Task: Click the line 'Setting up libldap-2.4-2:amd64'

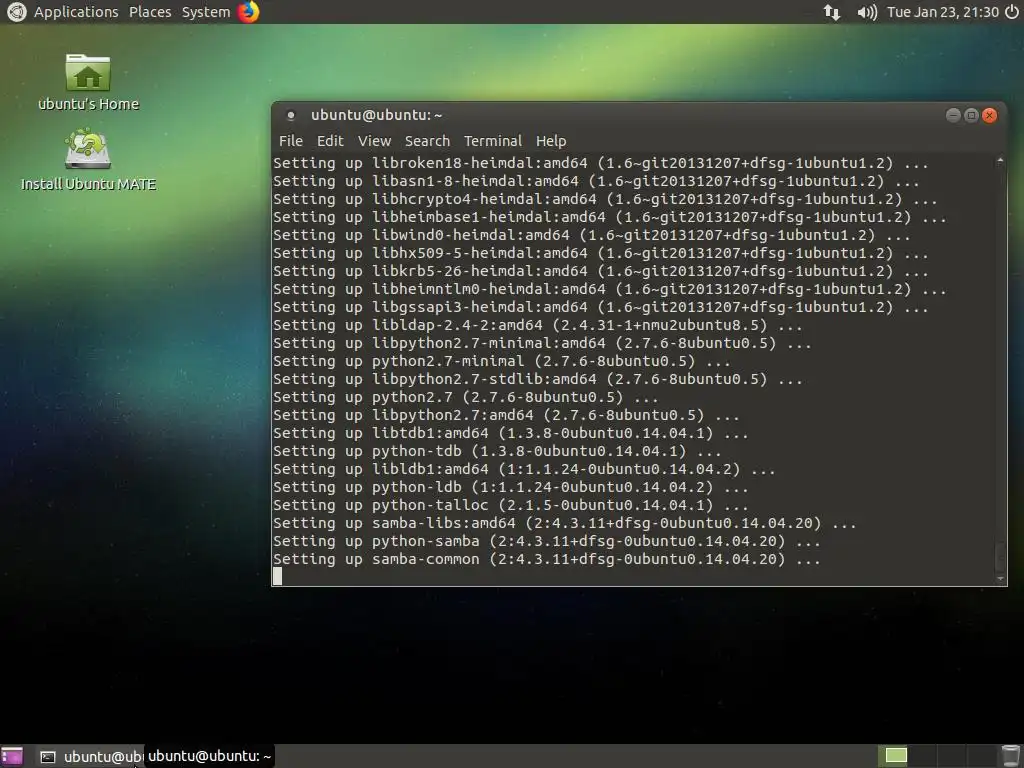Action: coord(537,325)
